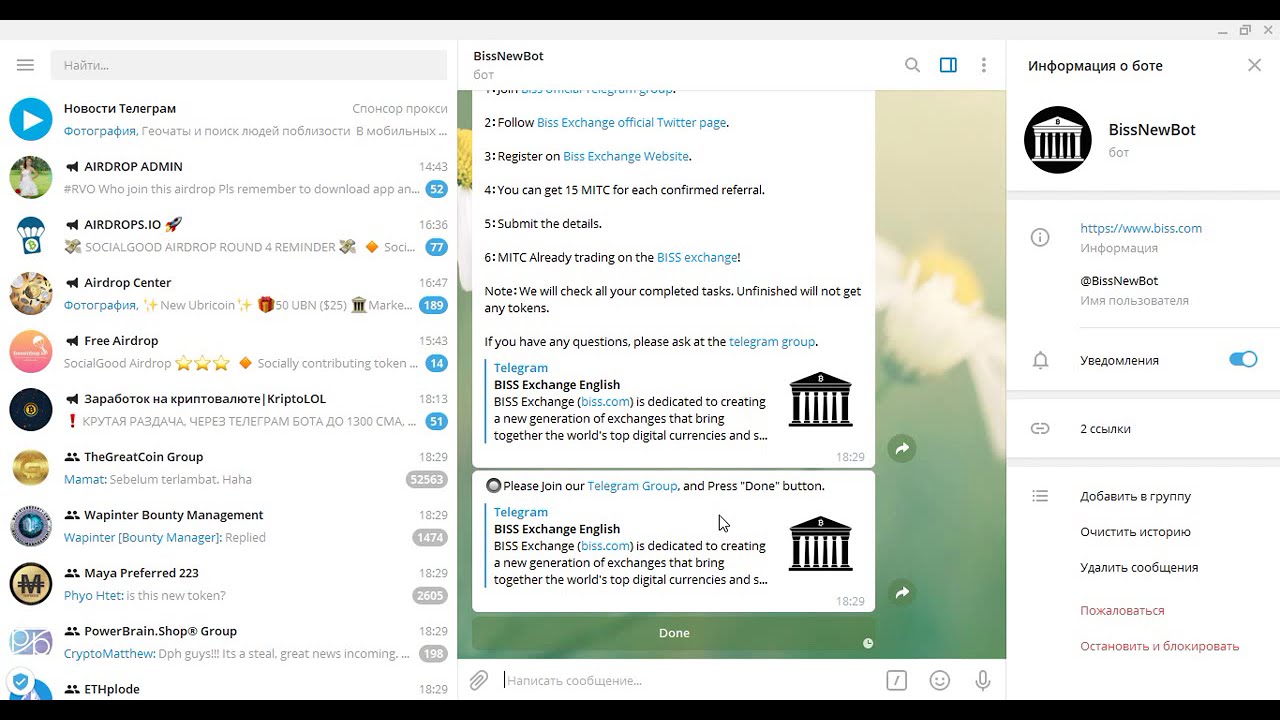Viewport: 1280px width, 720px height.
Task: Open PowerBrain.Shop® Group chat
Action: [229, 641]
